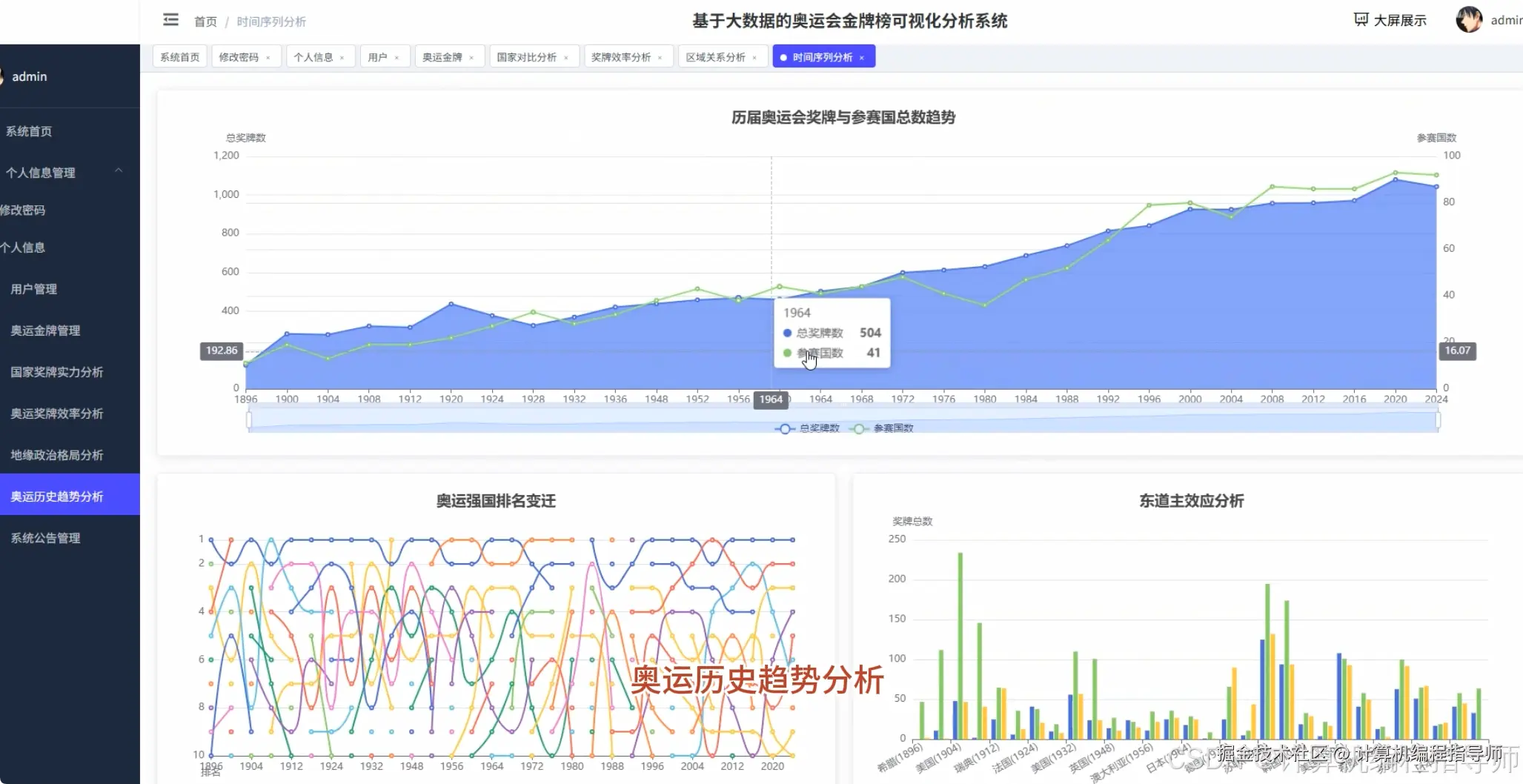
Task: Click the 首页 breadcrumb link
Action: click(x=205, y=21)
